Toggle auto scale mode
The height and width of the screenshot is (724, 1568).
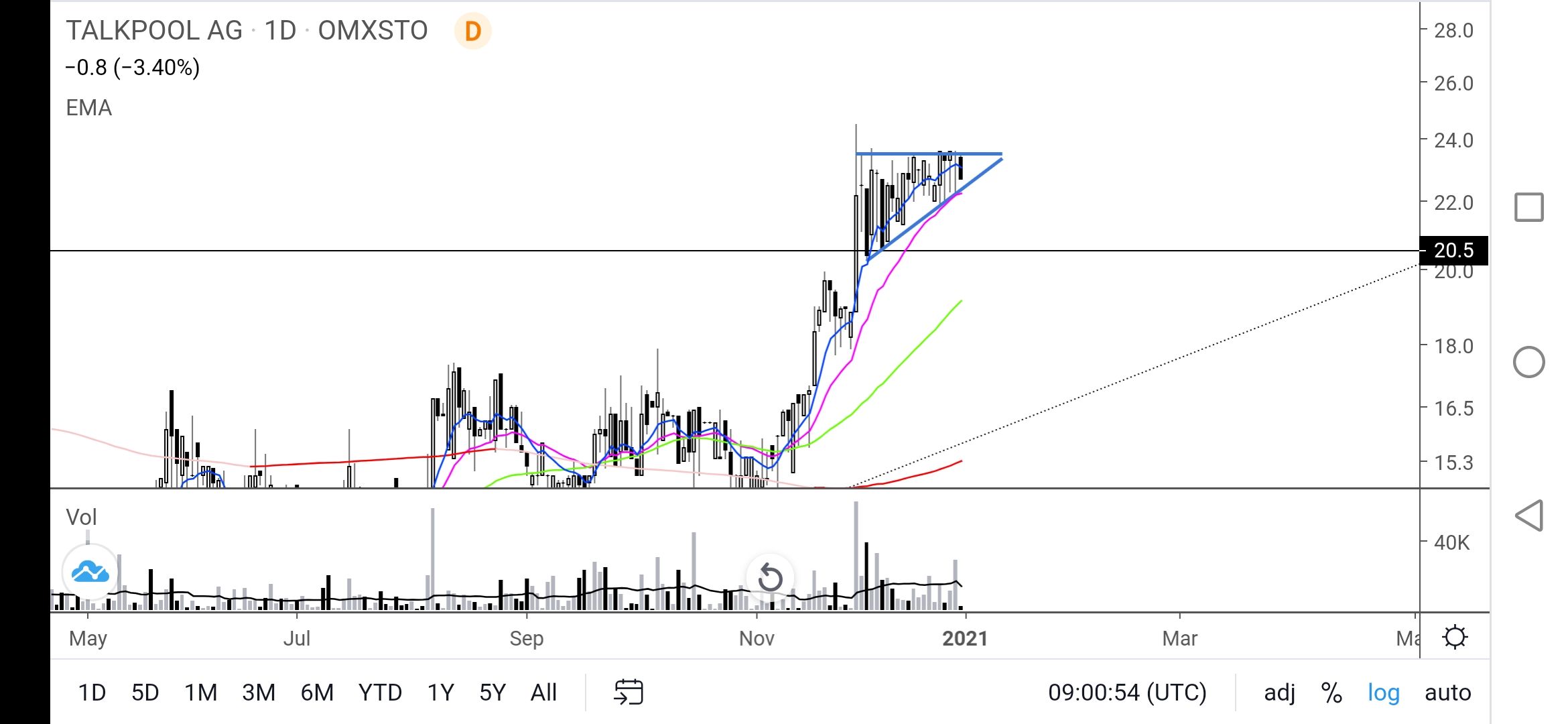[1447, 692]
